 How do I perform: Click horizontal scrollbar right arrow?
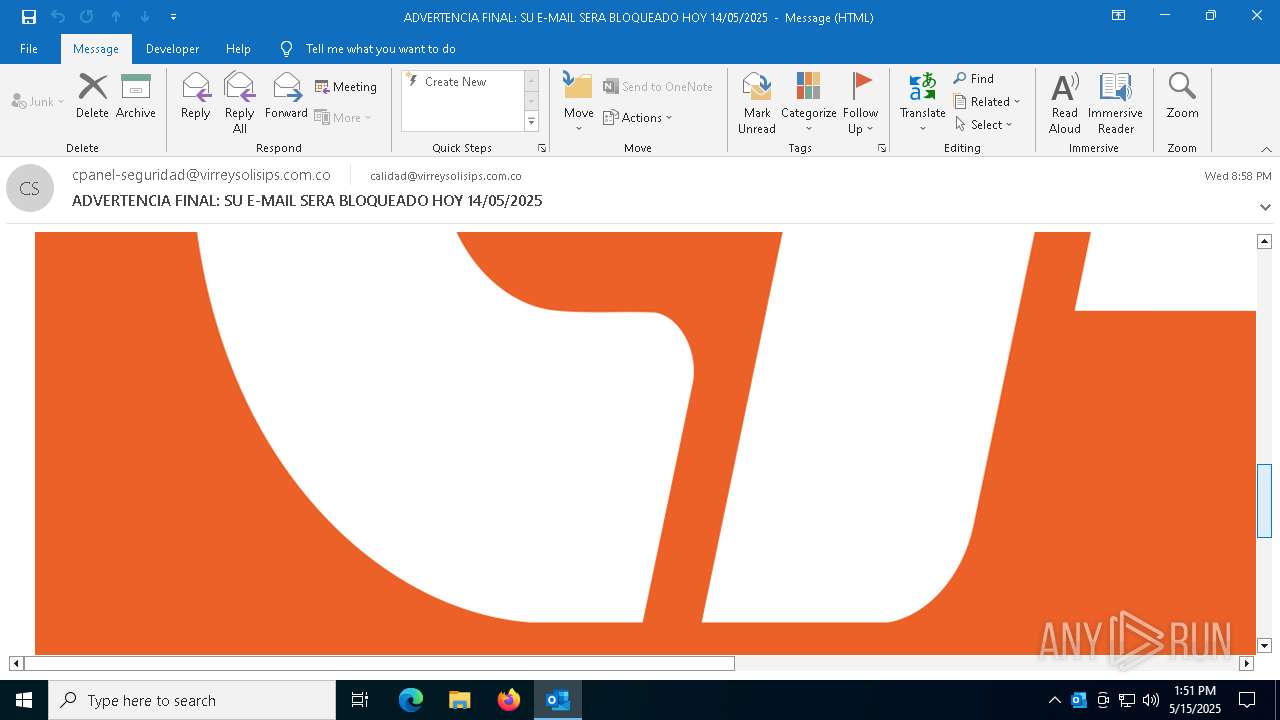coord(1246,663)
